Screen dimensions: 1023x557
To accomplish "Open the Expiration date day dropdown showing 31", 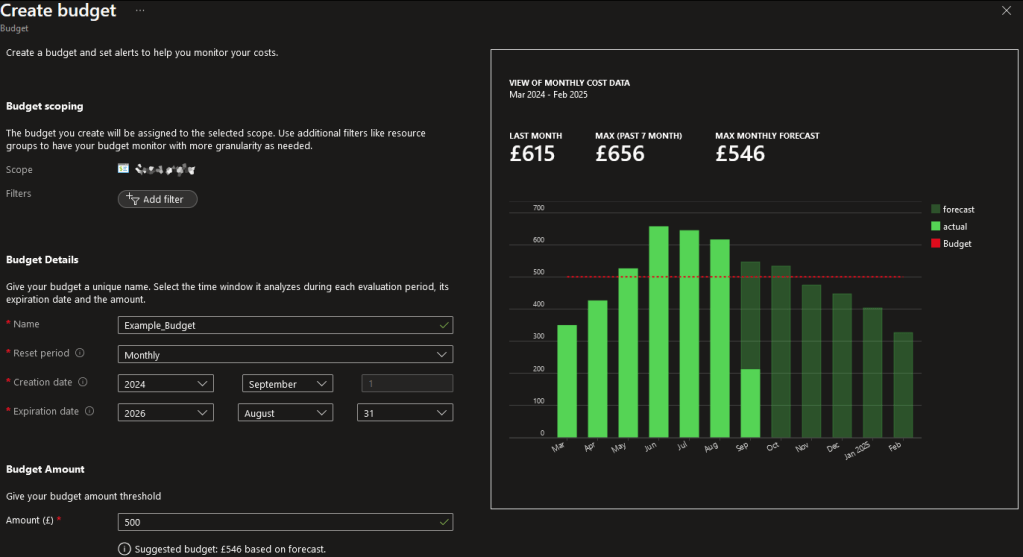I will pos(404,412).
